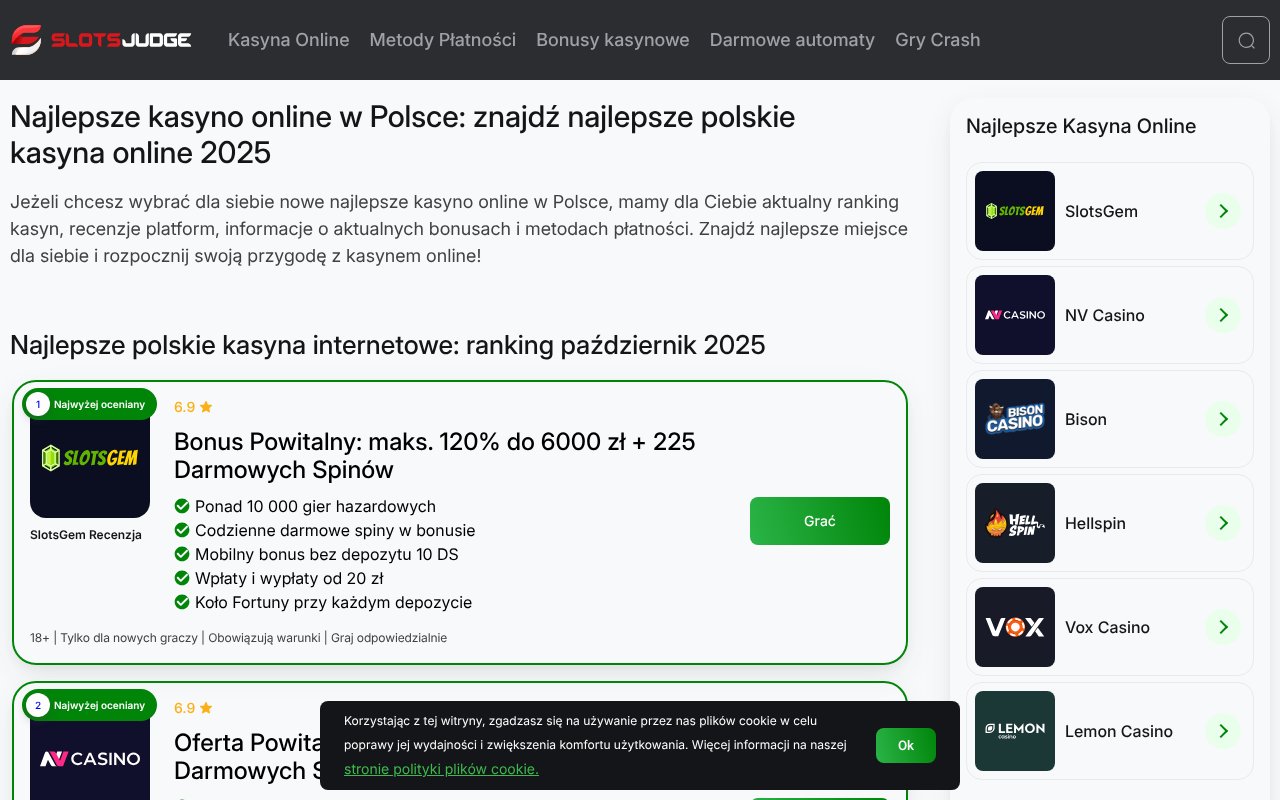Click the green Grać button
Viewport: 1280px width, 800px height.
click(819, 521)
